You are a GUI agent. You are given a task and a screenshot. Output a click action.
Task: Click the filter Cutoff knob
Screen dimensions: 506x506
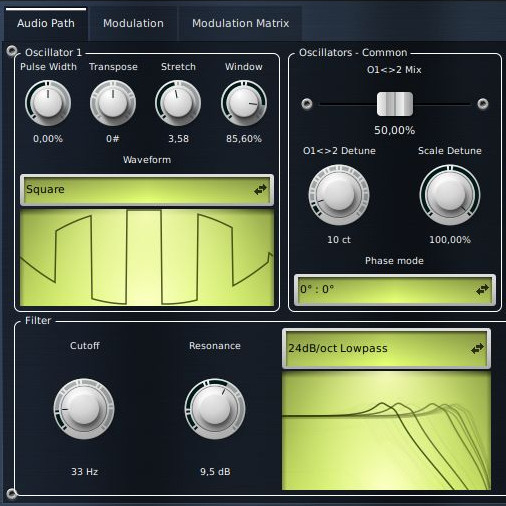pos(84,409)
